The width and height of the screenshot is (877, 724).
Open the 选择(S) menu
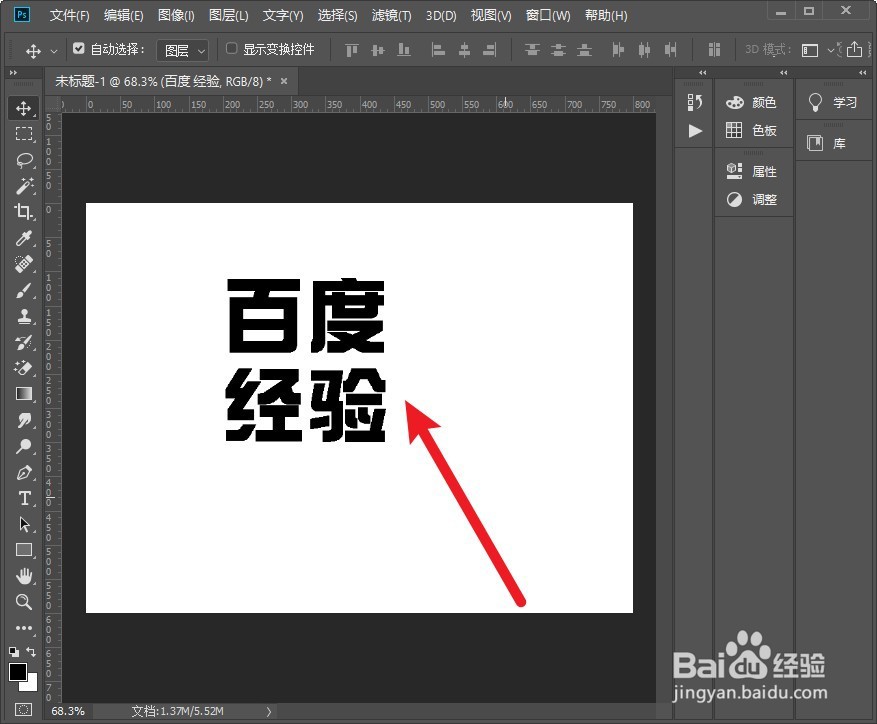point(337,15)
